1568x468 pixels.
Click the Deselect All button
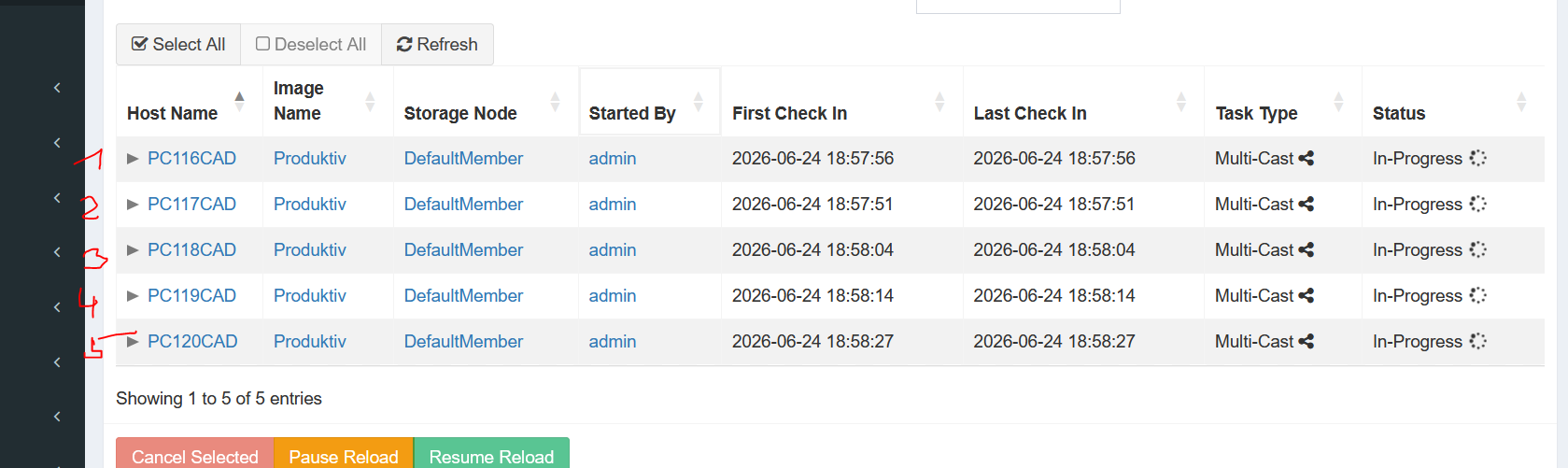[x=311, y=45]
